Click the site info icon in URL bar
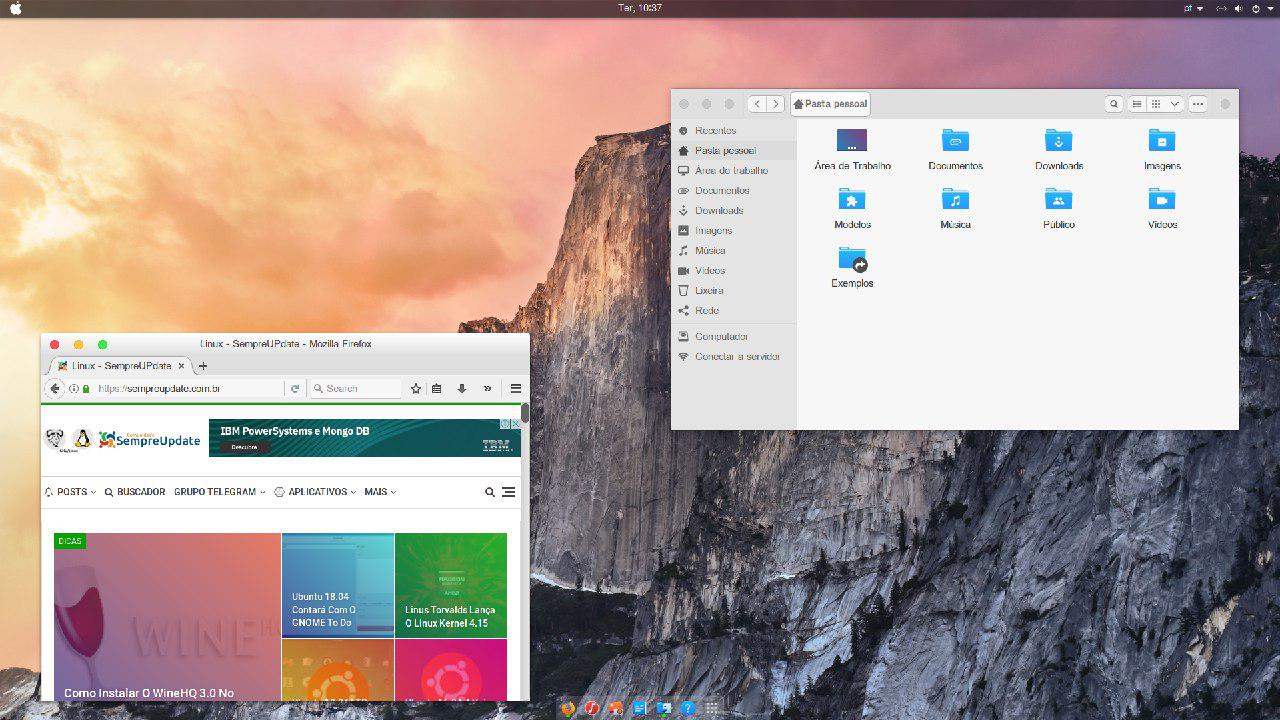The image size is (1280, 720). [x=74, y=388]
